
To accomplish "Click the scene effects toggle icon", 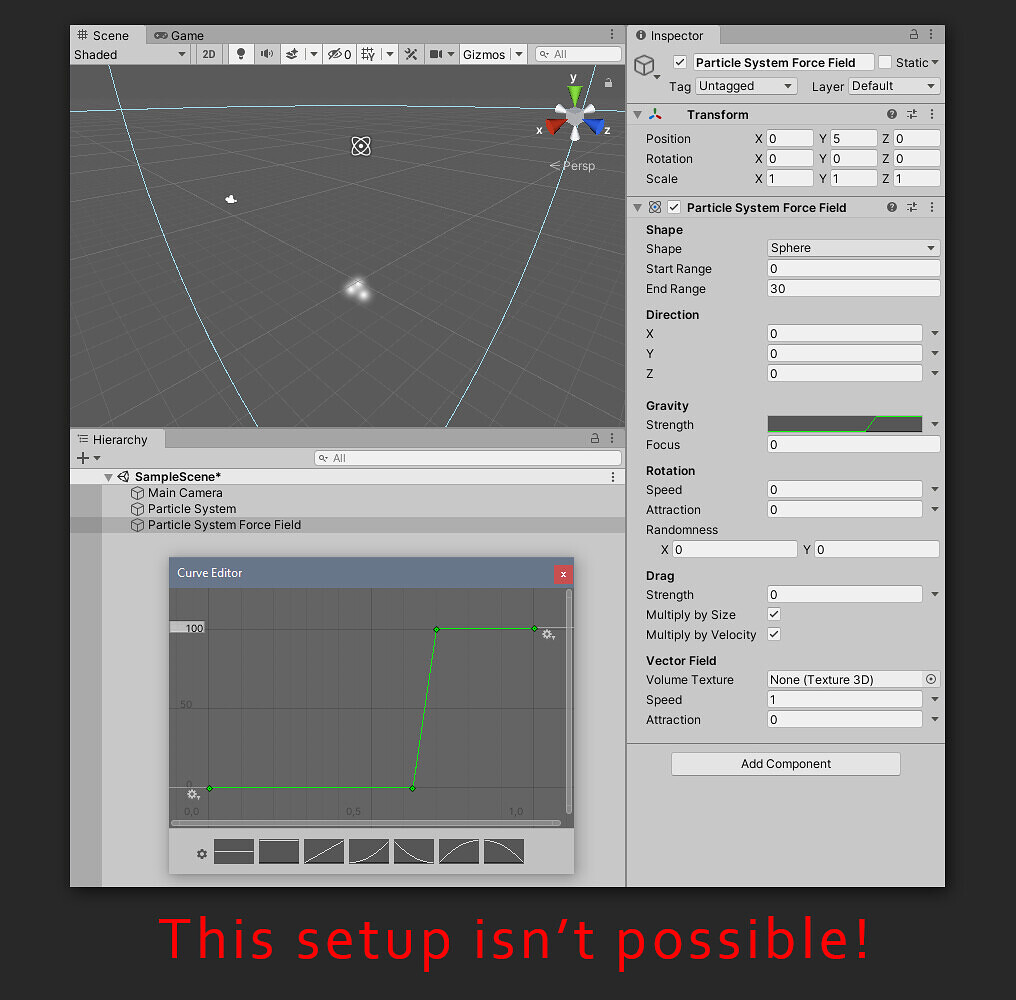I will (291, 54).
